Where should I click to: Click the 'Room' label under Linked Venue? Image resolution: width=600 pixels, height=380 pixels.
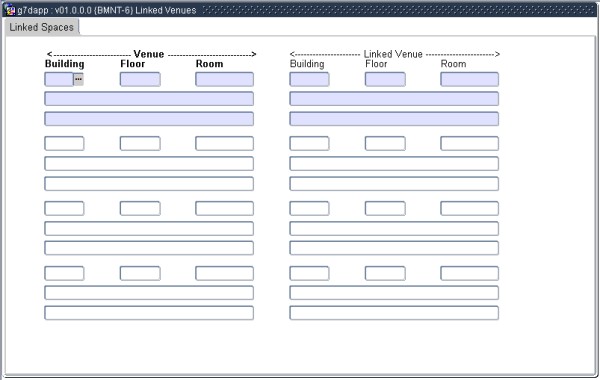coord(453,64)
